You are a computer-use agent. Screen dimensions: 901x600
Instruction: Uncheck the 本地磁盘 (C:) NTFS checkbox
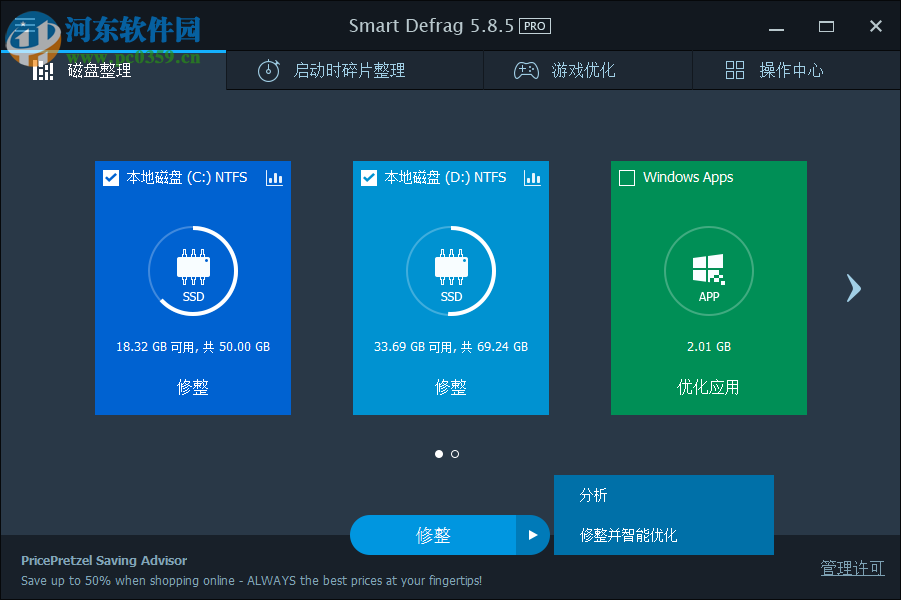pyautogui.click(x=111, y=177)
